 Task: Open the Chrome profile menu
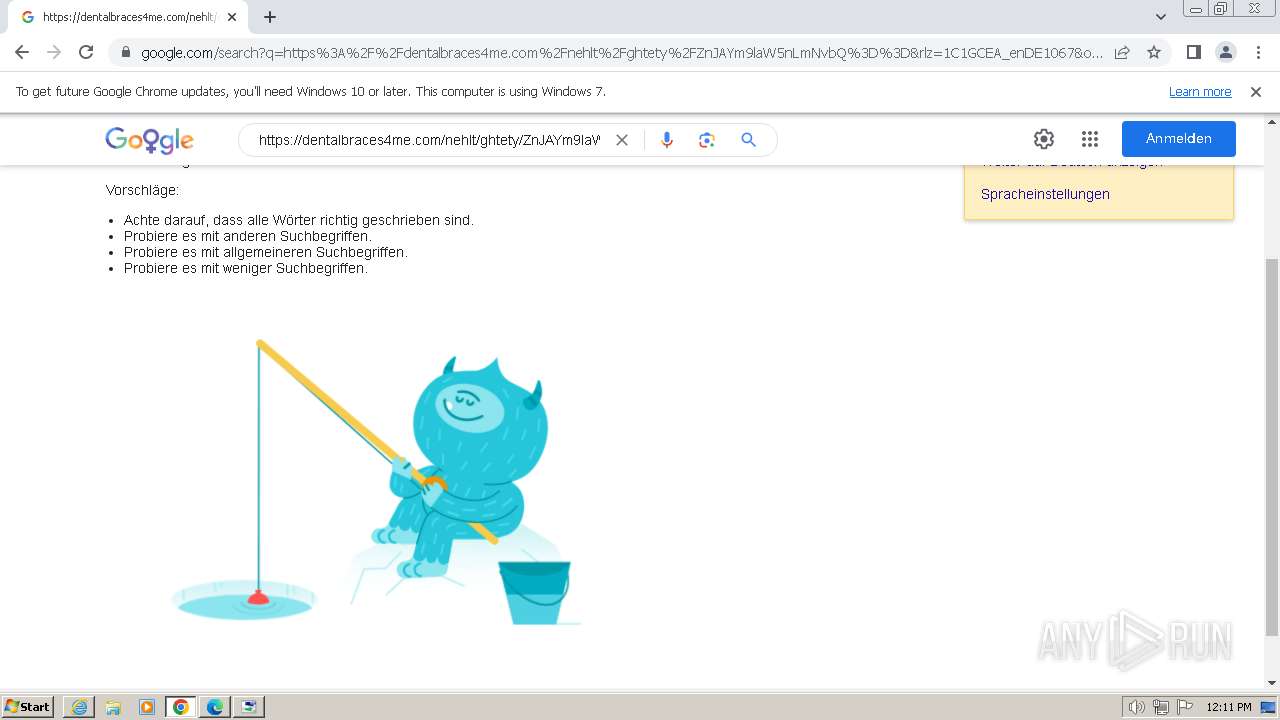pos(1225,52)
